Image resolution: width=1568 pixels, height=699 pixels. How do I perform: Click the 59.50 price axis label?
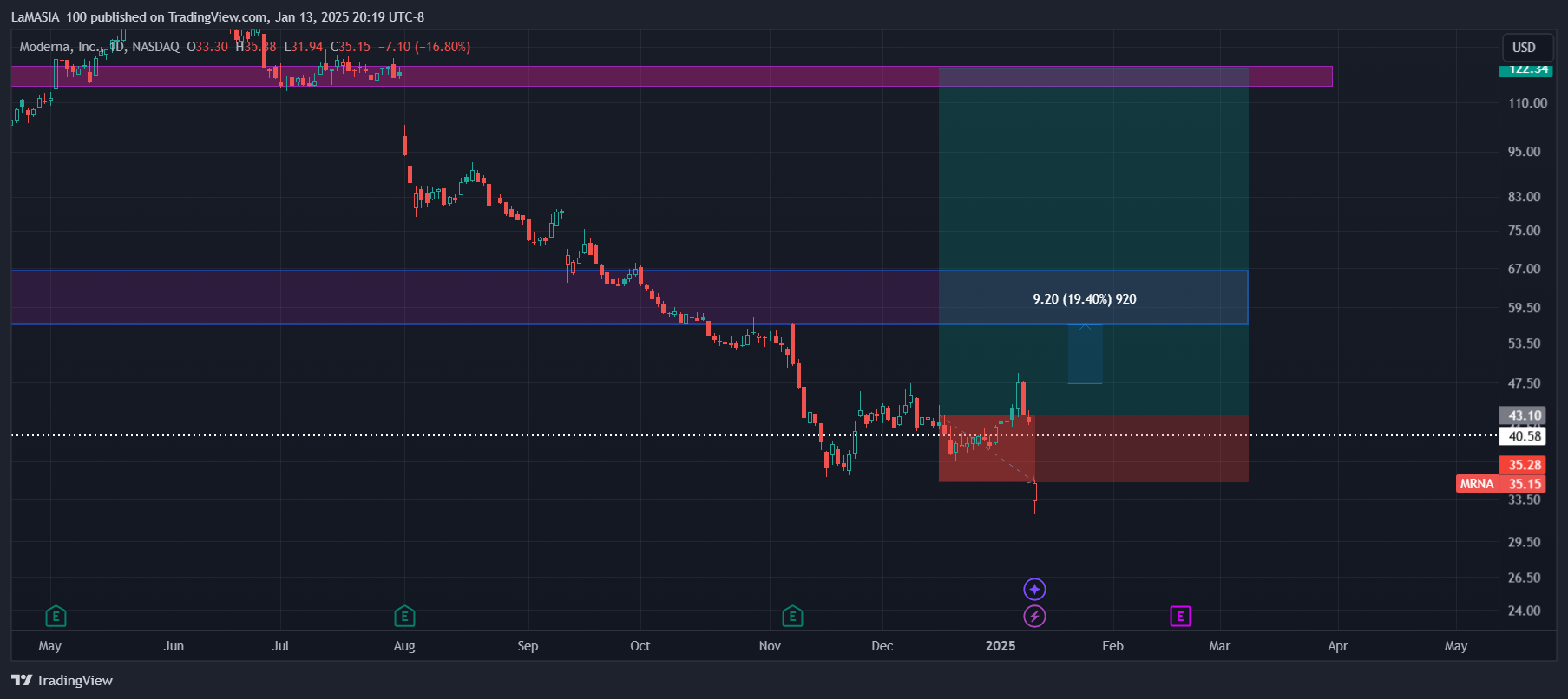[x=1525, y=308]
